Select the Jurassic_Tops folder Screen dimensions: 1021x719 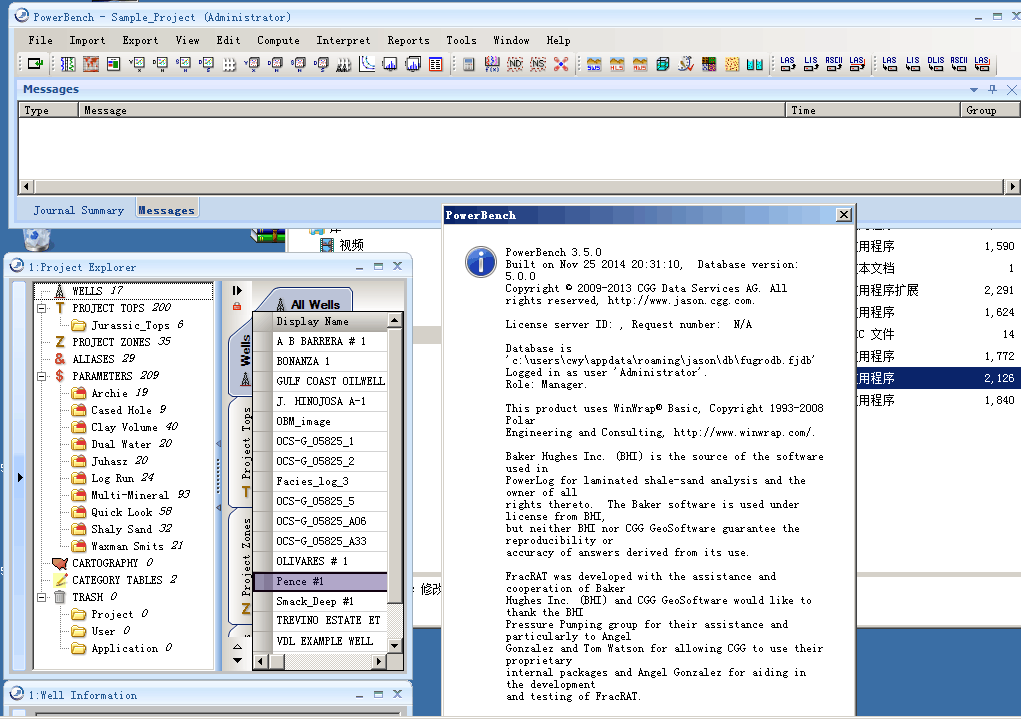[128, 324]
